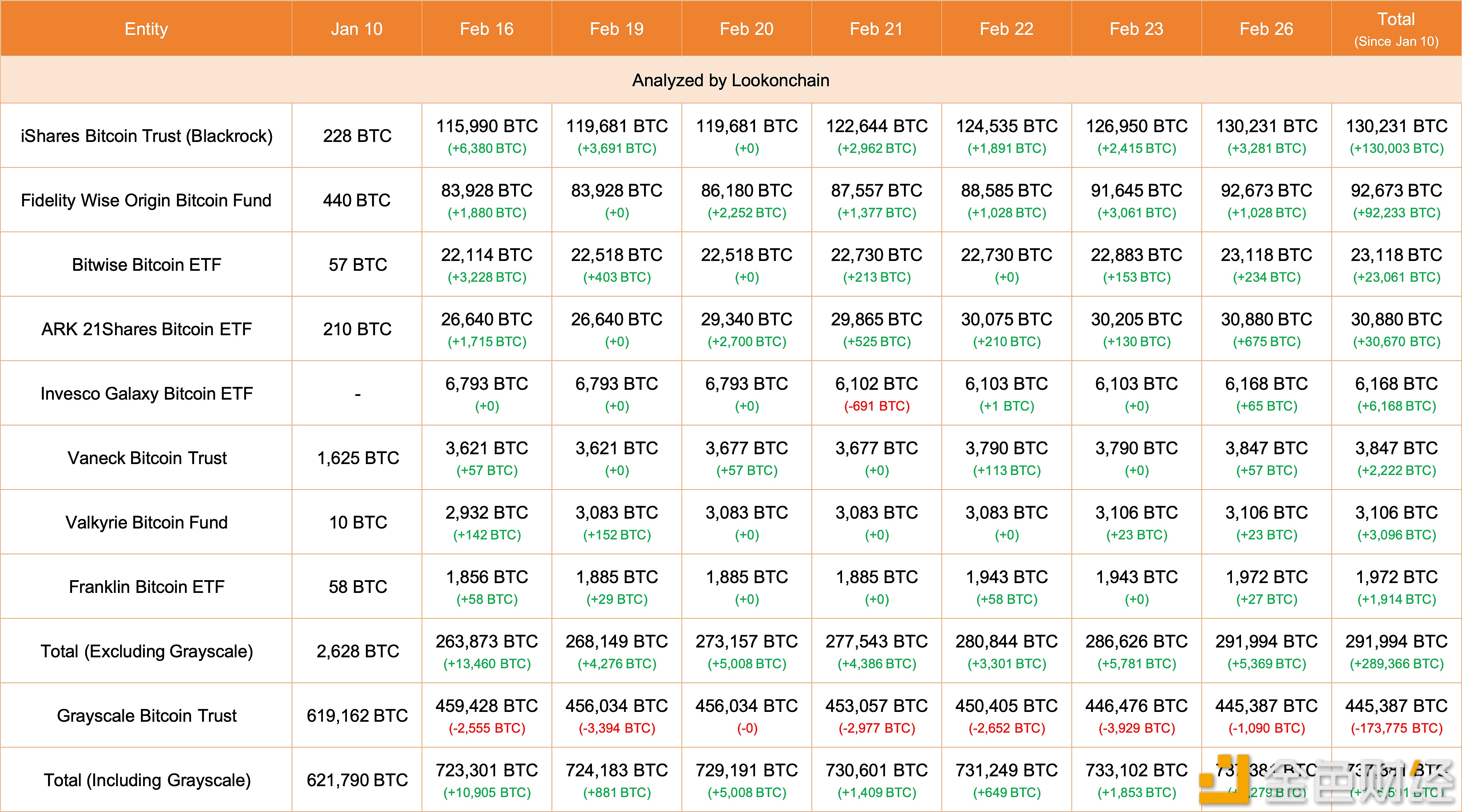Viewport: 1462px width, 812px height.
Task: Click the 723,301 BTC including Grayscale value
Action: (487, 770)
